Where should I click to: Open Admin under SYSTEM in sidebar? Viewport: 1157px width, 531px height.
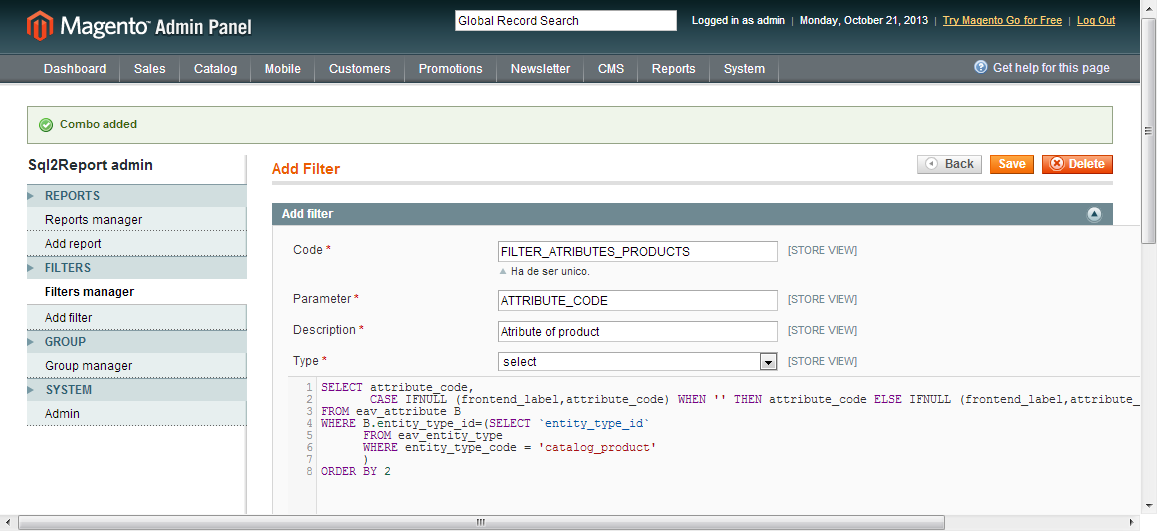(137, 414)
